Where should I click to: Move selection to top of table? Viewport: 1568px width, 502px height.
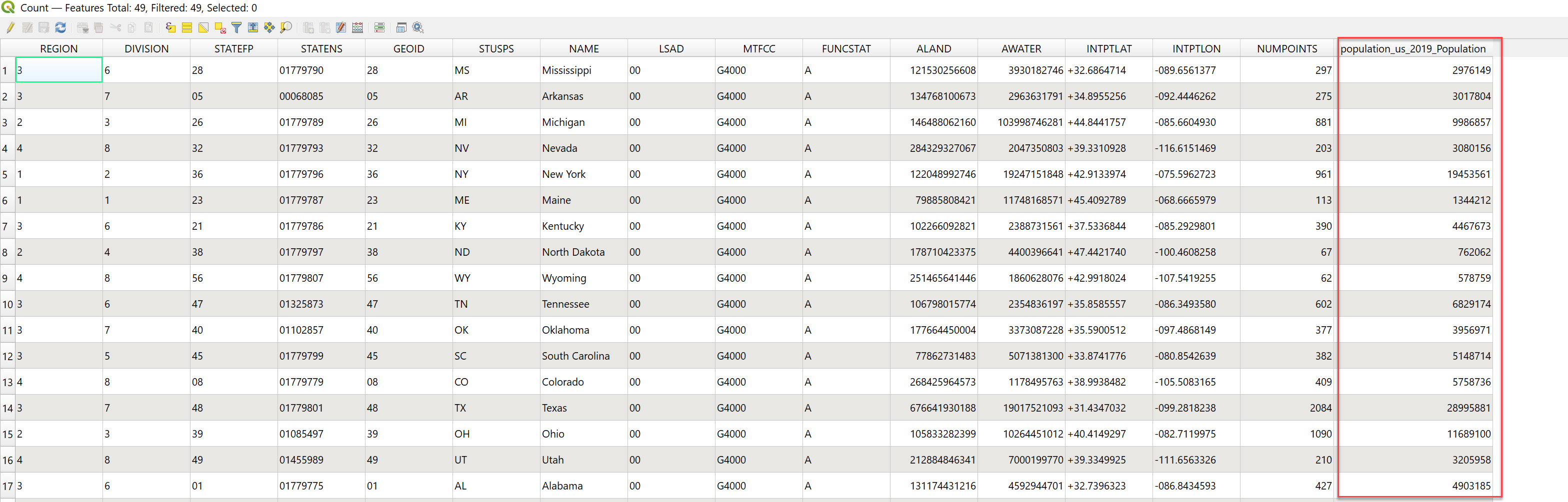click(253, 27)
